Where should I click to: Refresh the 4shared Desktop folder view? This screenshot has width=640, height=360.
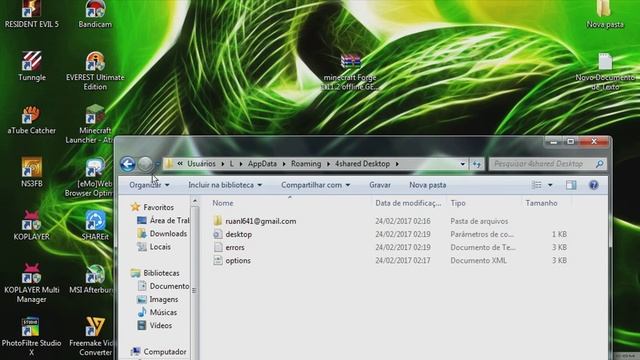[477, 164]
